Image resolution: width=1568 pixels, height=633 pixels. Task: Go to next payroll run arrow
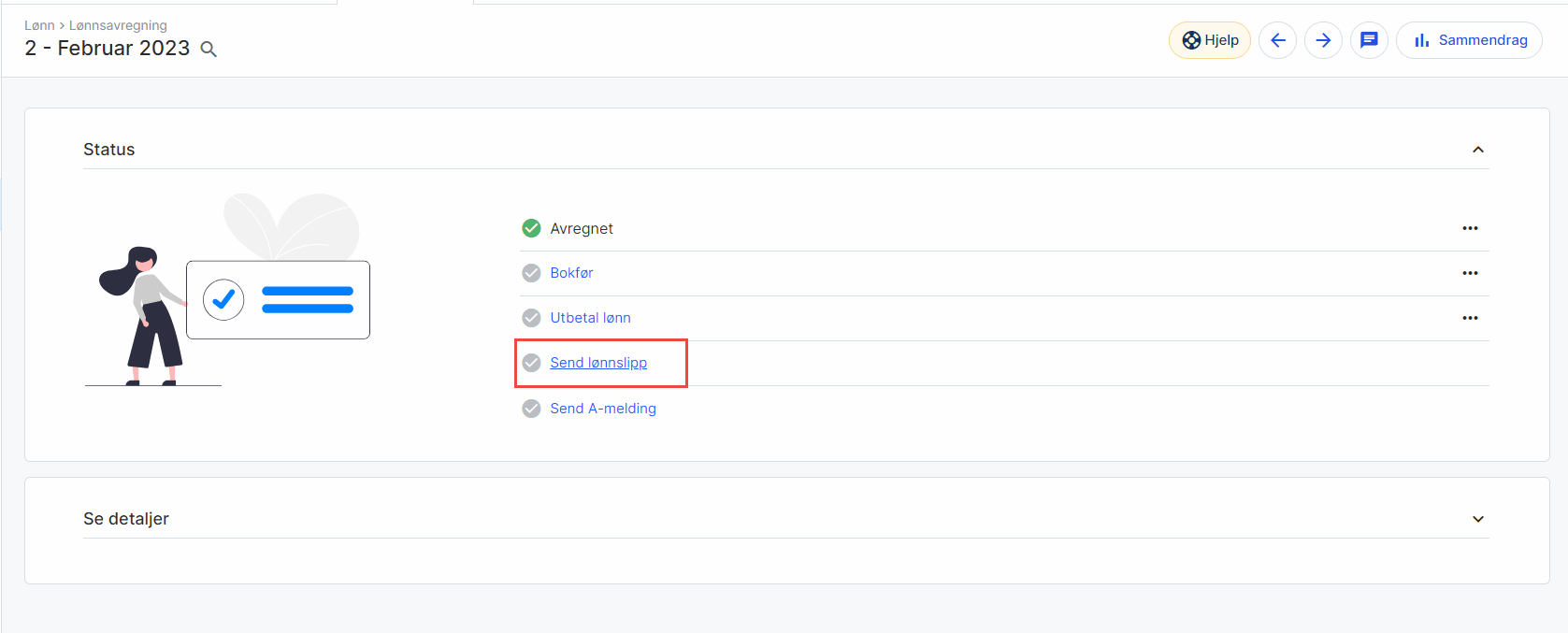1323,40
